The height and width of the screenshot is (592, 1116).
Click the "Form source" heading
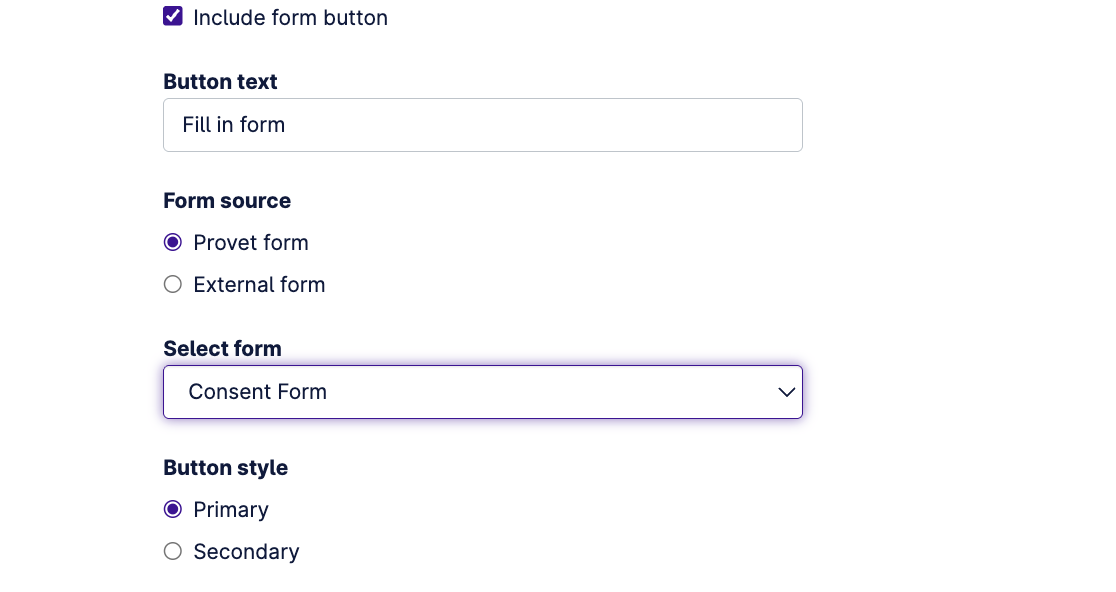click(x=227, y=201)
